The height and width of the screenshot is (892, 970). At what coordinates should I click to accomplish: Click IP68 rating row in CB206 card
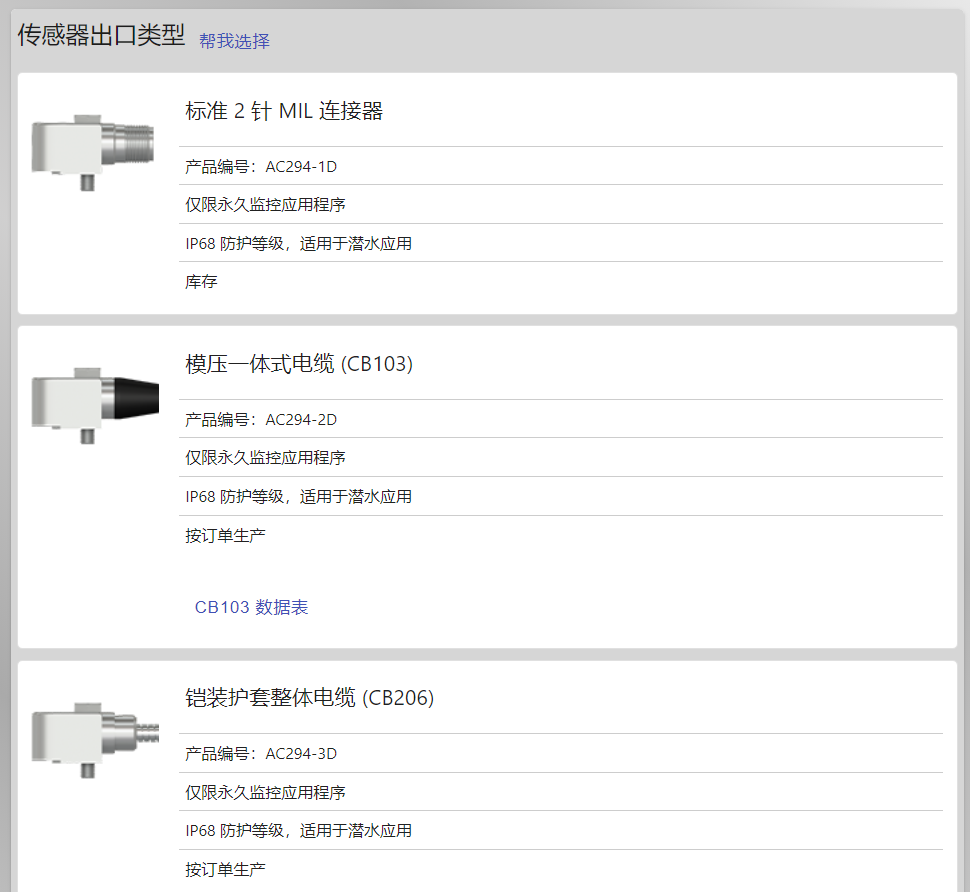pyautogui.click(x=560, y=830)
